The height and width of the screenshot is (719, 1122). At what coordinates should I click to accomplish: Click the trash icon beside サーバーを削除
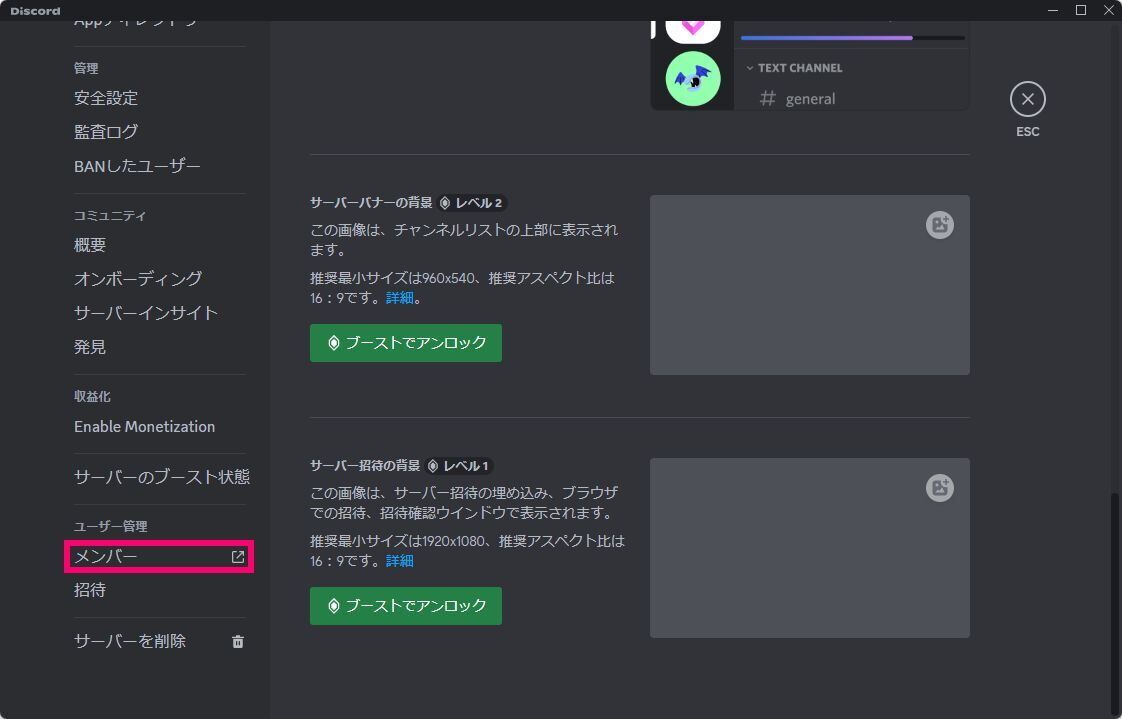click(x=238, y=642)
